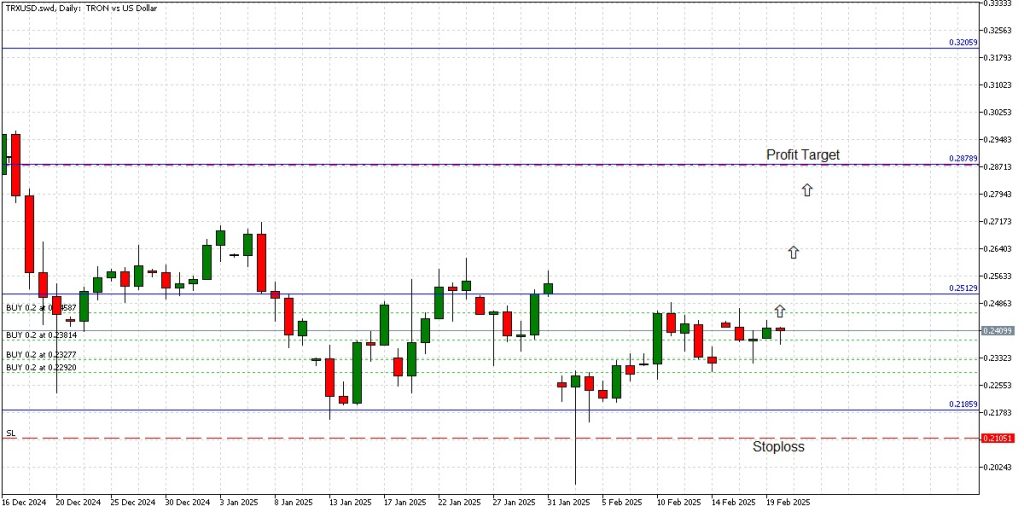Click the 0.25129 resistance level label
Screen dimensions: 1024x512
(x=961, y=288)
